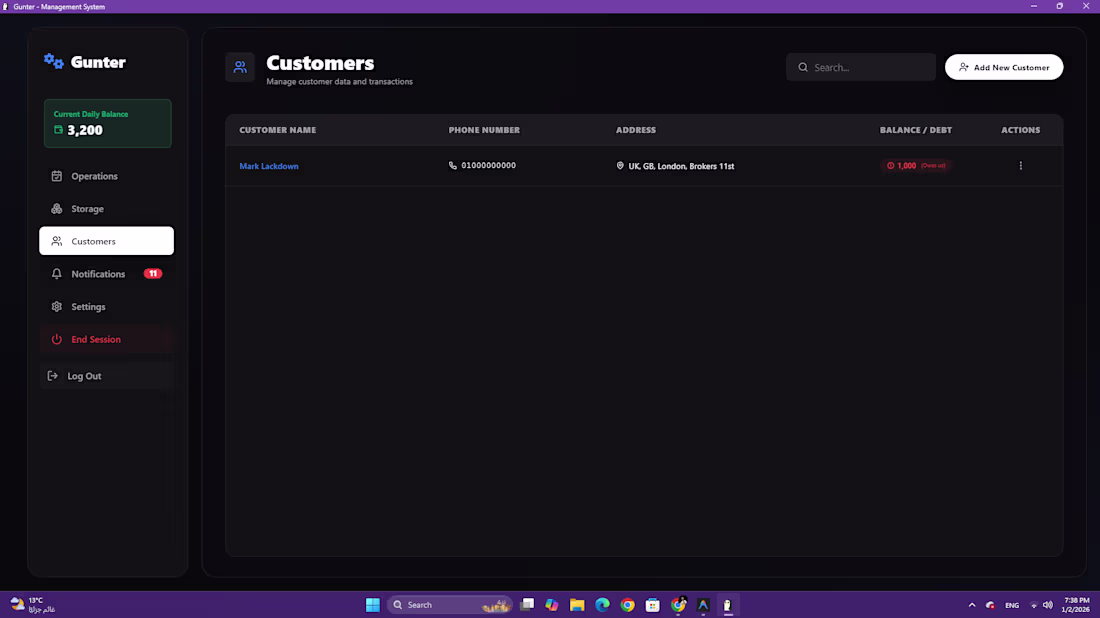Open the Storage page
The image size is (1100, 618).
point(107,209)
